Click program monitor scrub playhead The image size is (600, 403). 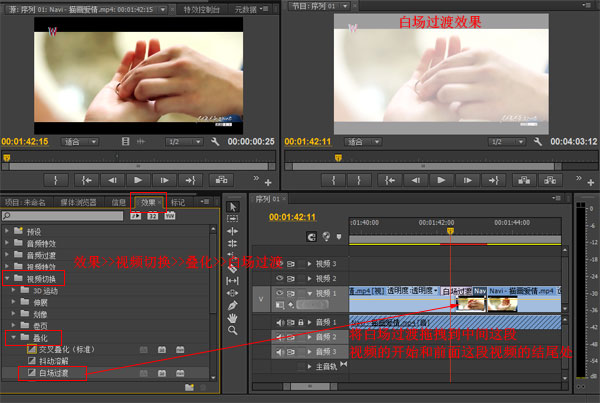click(338, 157)
